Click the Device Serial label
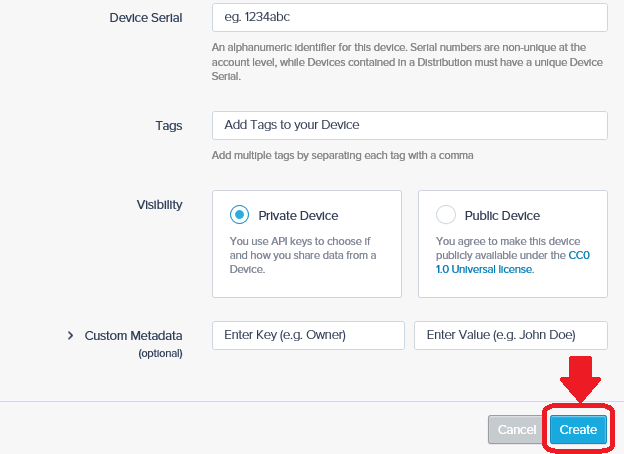This screenshot has height=454, width=624. 146,18
